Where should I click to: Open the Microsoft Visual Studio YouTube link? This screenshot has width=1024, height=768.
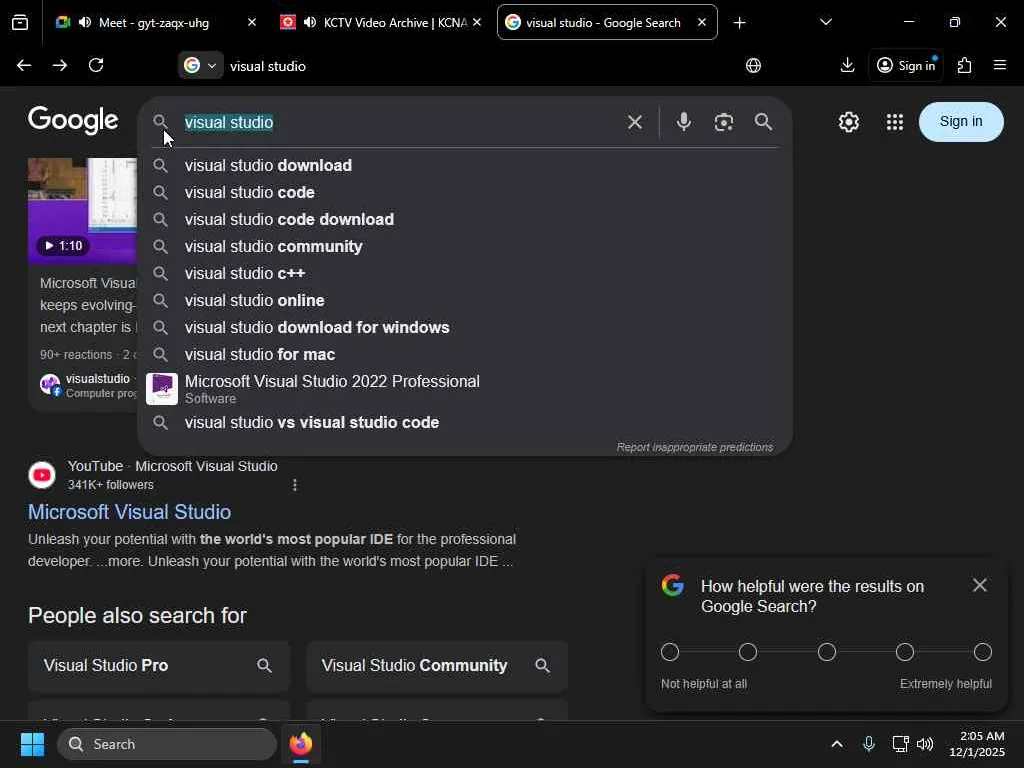129,512
